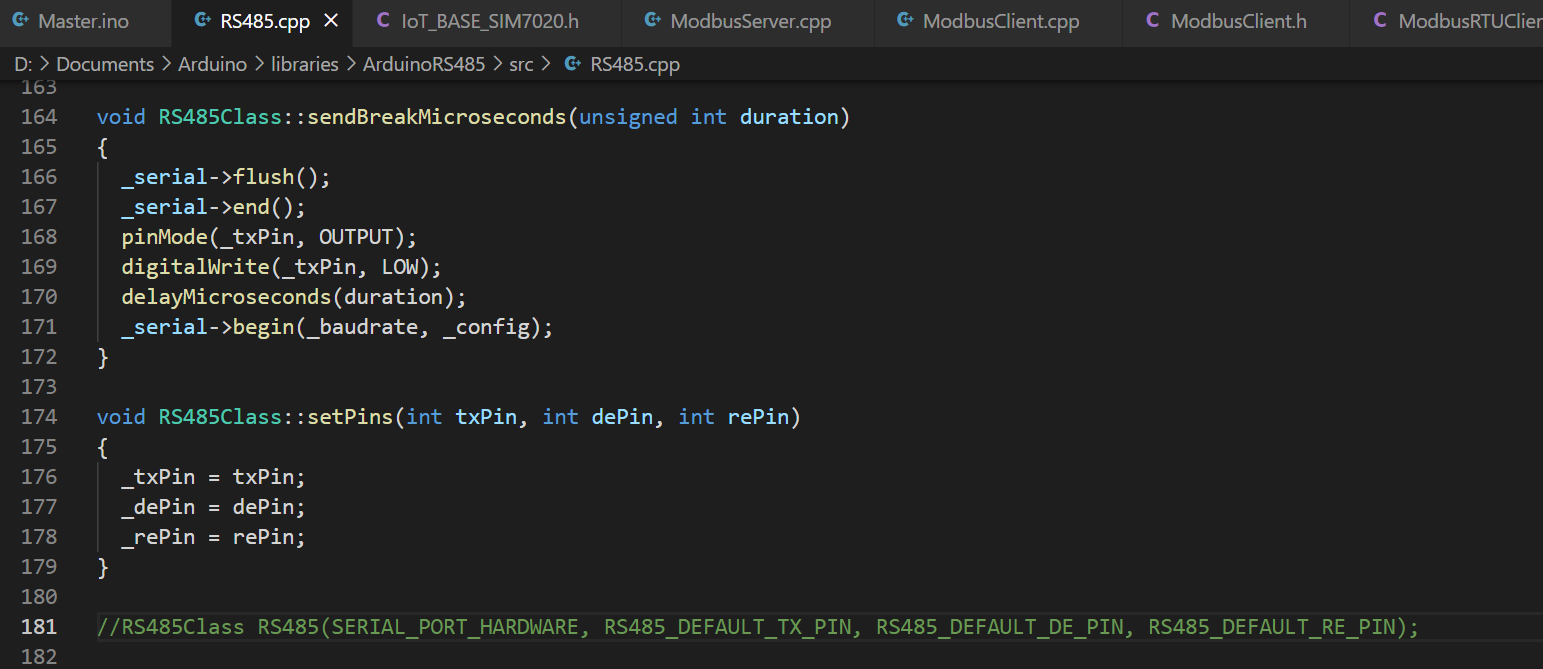Open the Arduino breadcrumb dropdown
Screen dimensions: 1543x669
click(x=212, y=63)
